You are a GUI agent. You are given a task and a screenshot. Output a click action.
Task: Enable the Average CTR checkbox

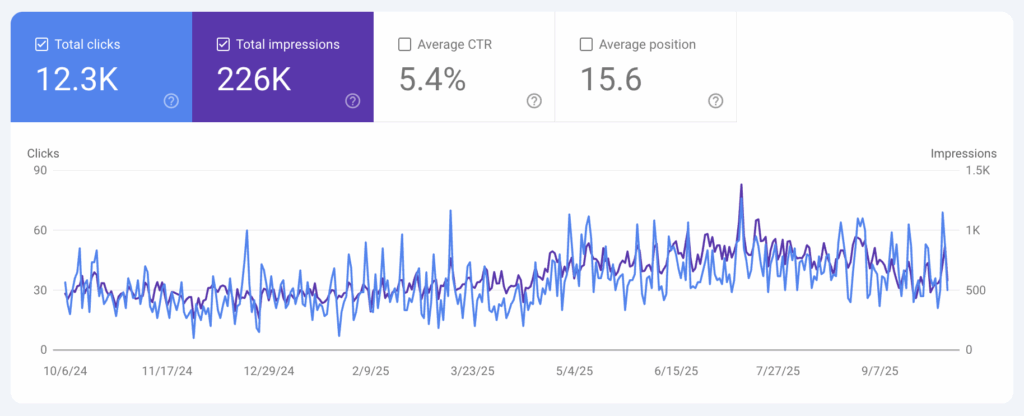coord(404,44)
